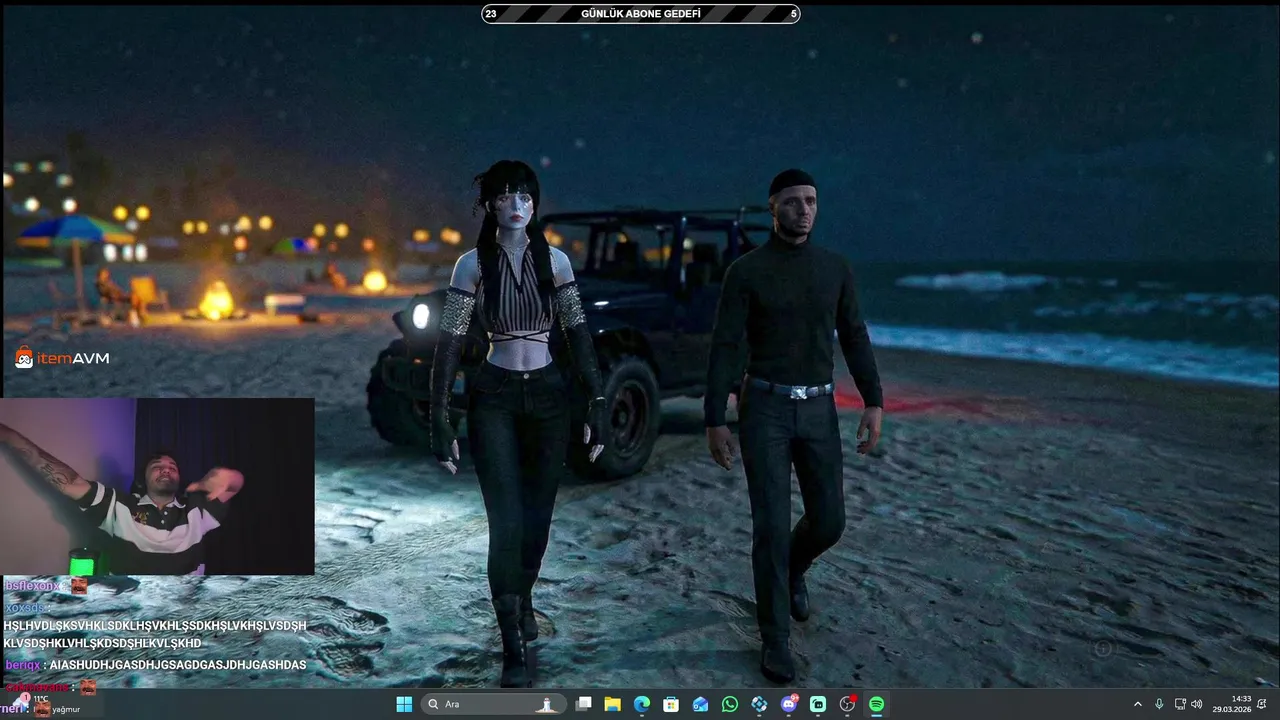Screen dimensions: 1280x720
Task: Open OBS Studio from the taskbar
Action: tap(847, 704)
